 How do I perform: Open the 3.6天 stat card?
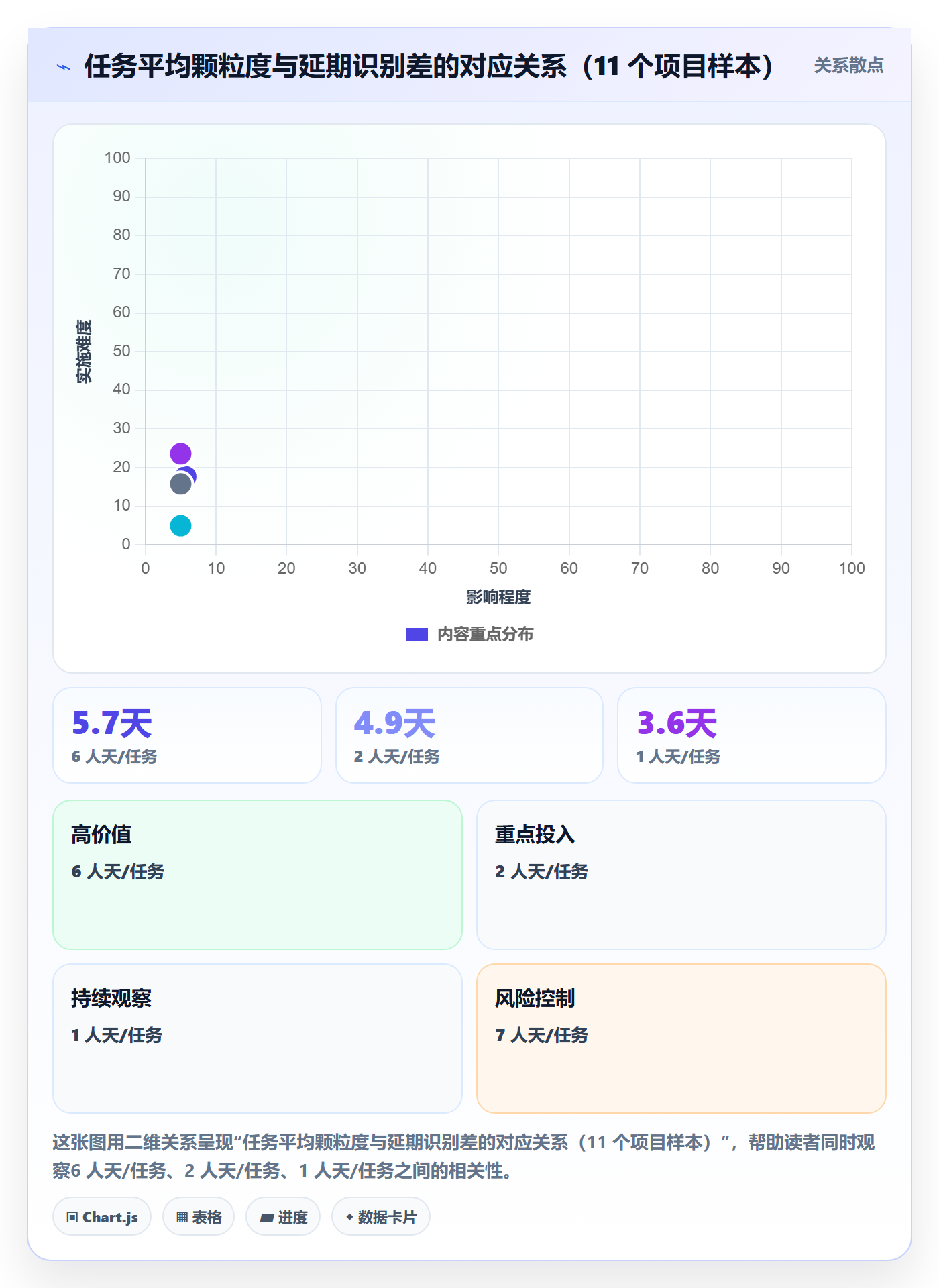click(x=752, y=735)
